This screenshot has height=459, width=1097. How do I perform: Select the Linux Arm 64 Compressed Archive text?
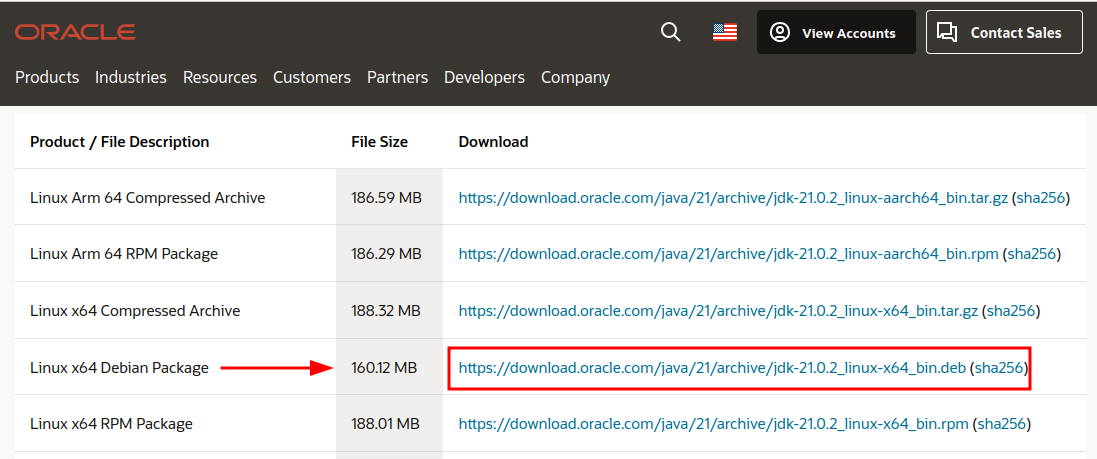point(148,198)
